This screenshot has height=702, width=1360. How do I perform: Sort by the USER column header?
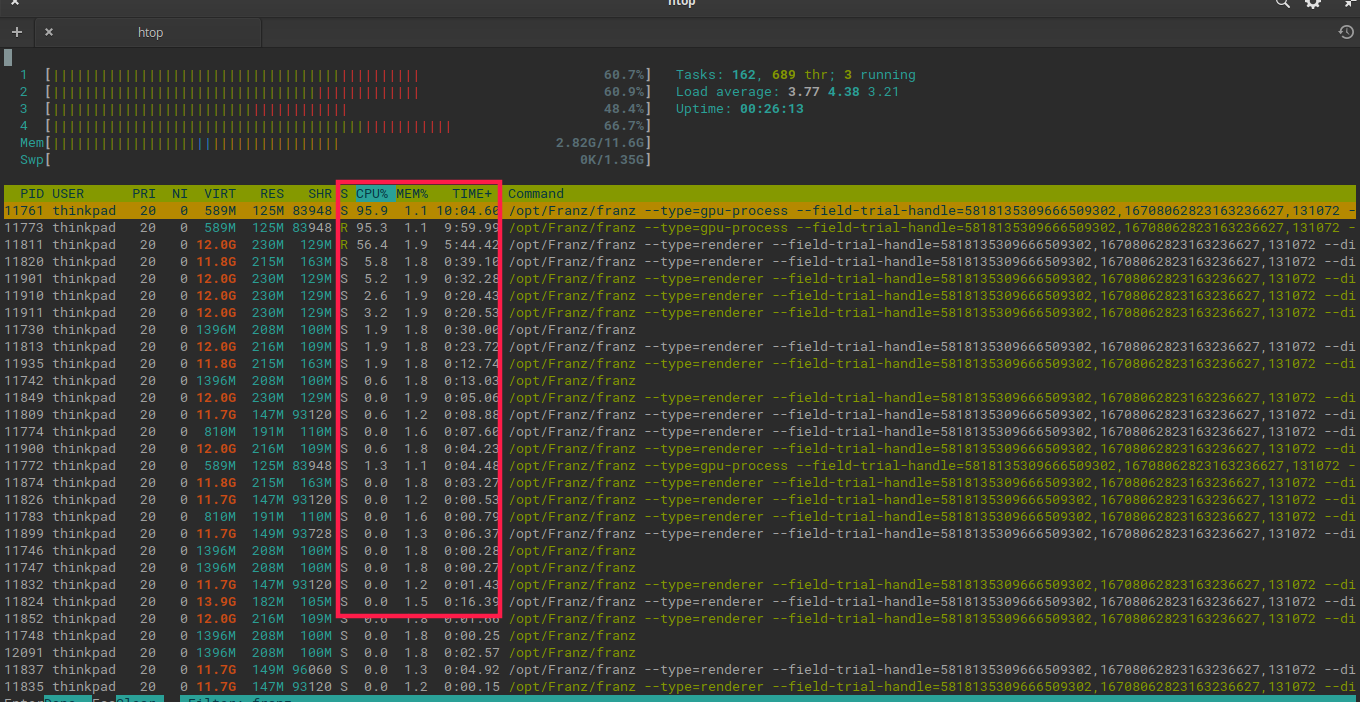[68, 194]
